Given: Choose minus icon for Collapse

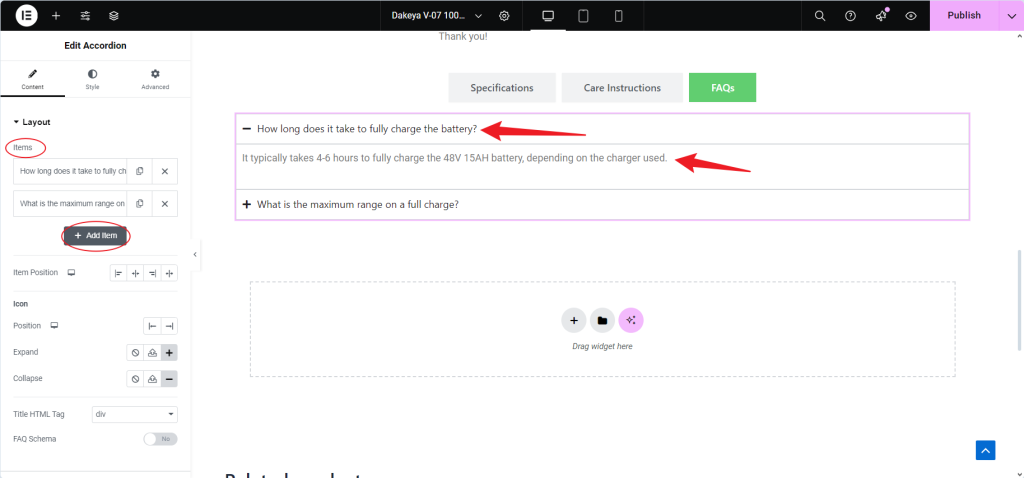Looking at the screenshot, I should coord(169,379).
